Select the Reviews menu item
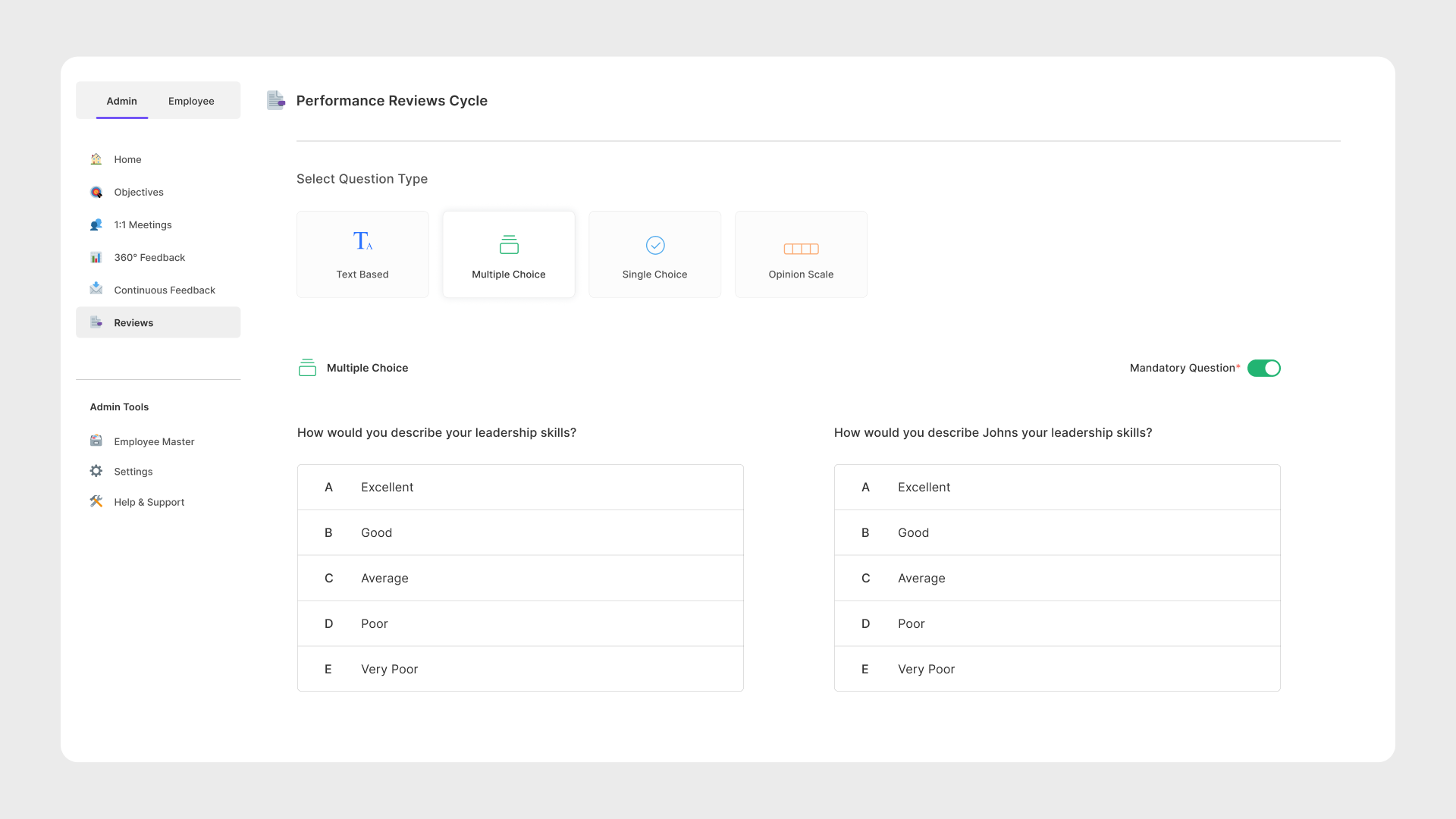This screenshot has height=819, width=1456. click(158, 322)
